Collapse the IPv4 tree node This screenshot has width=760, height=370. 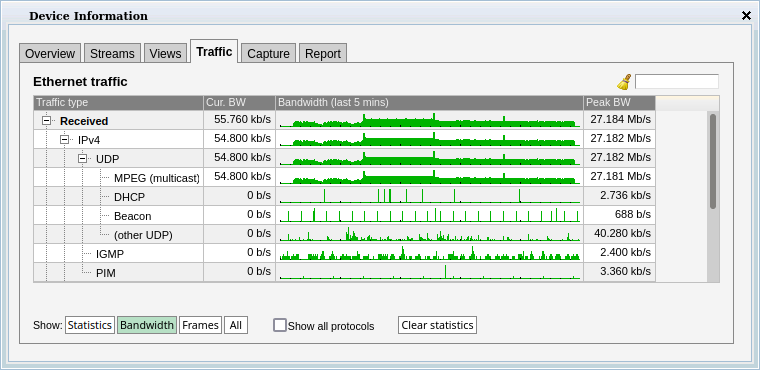click(x=64, y=140)
